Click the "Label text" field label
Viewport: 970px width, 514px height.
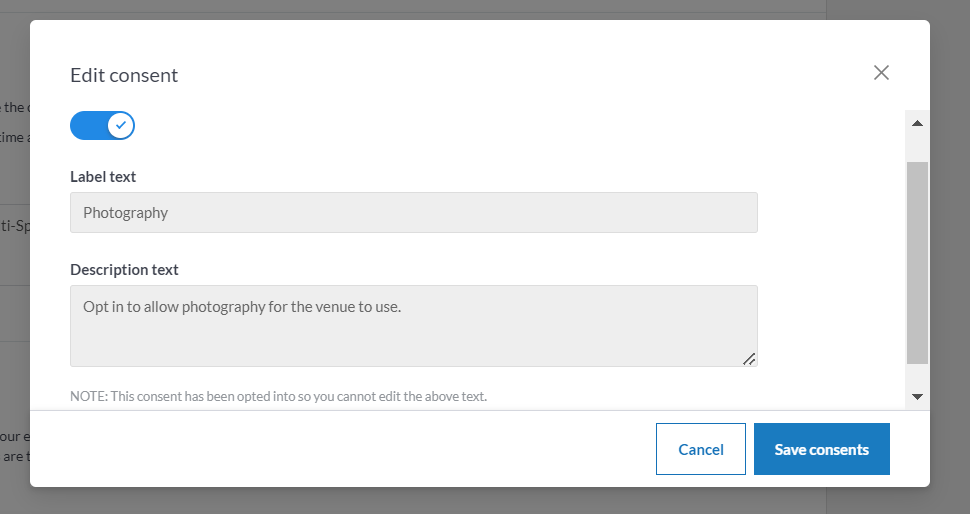point(103,177)
